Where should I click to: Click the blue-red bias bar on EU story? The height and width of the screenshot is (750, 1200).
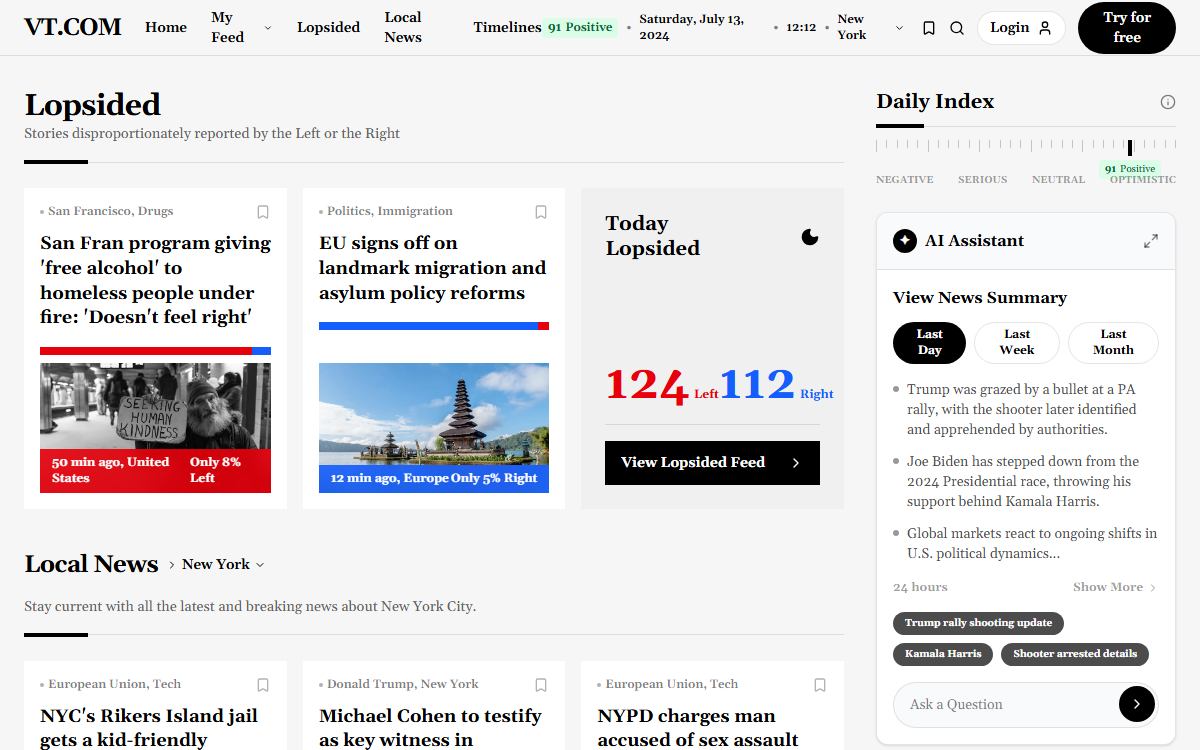click(x=434, y=326)
